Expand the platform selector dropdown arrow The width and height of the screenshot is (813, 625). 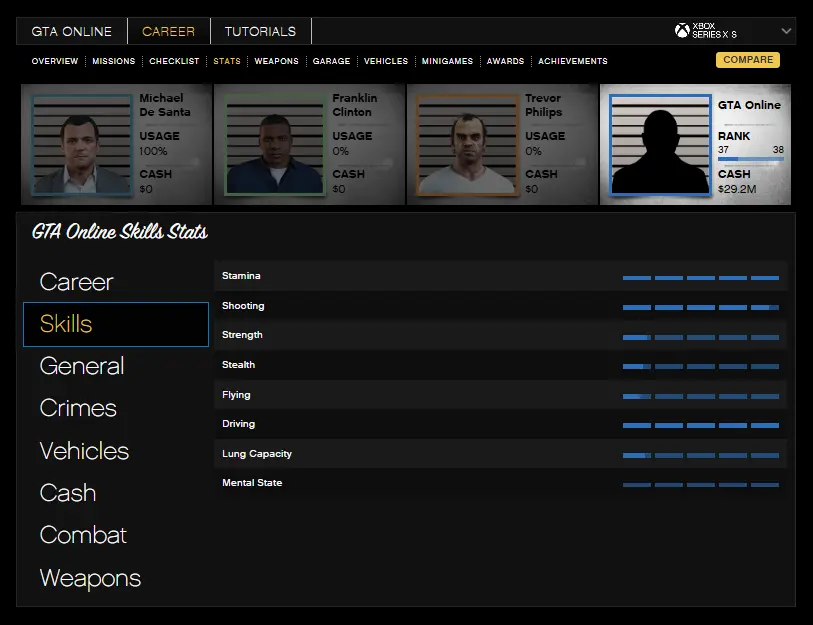click(786, 31)
